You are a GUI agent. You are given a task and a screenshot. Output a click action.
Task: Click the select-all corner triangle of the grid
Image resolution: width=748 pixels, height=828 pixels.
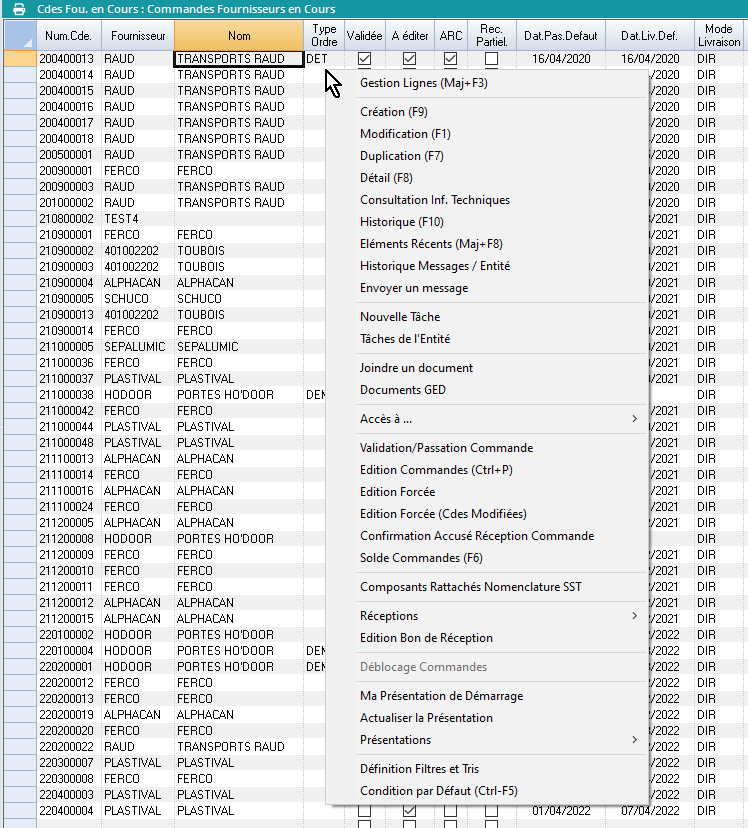click(x=19, y=36)
